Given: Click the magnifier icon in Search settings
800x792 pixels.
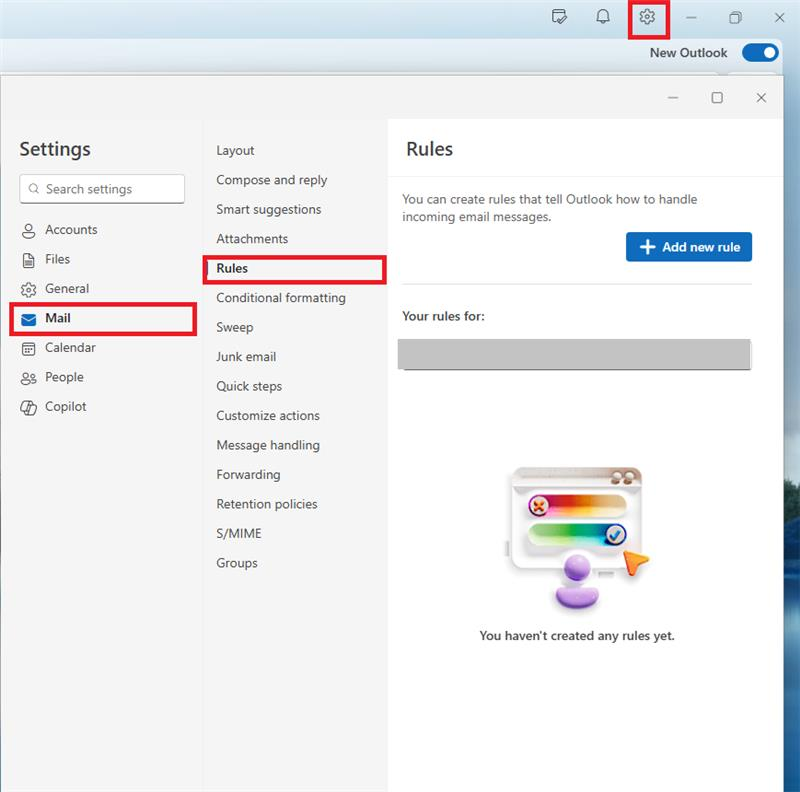Looking at the screenshot, I should (34, 188).
